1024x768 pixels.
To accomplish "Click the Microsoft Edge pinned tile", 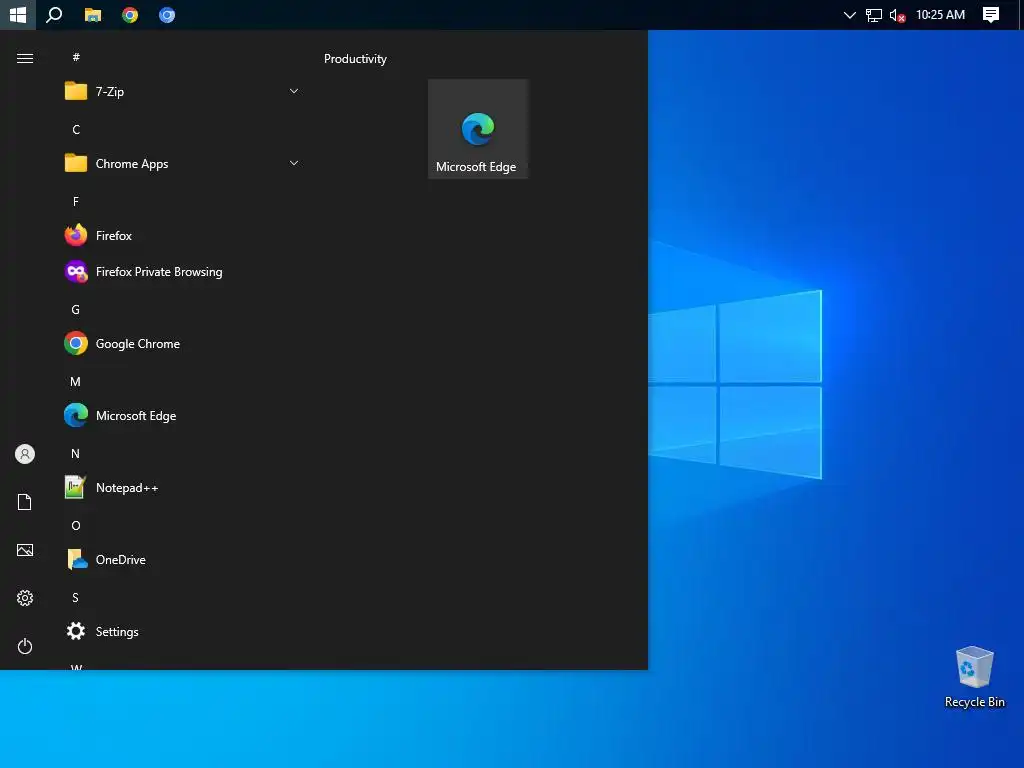I will 478,129.
